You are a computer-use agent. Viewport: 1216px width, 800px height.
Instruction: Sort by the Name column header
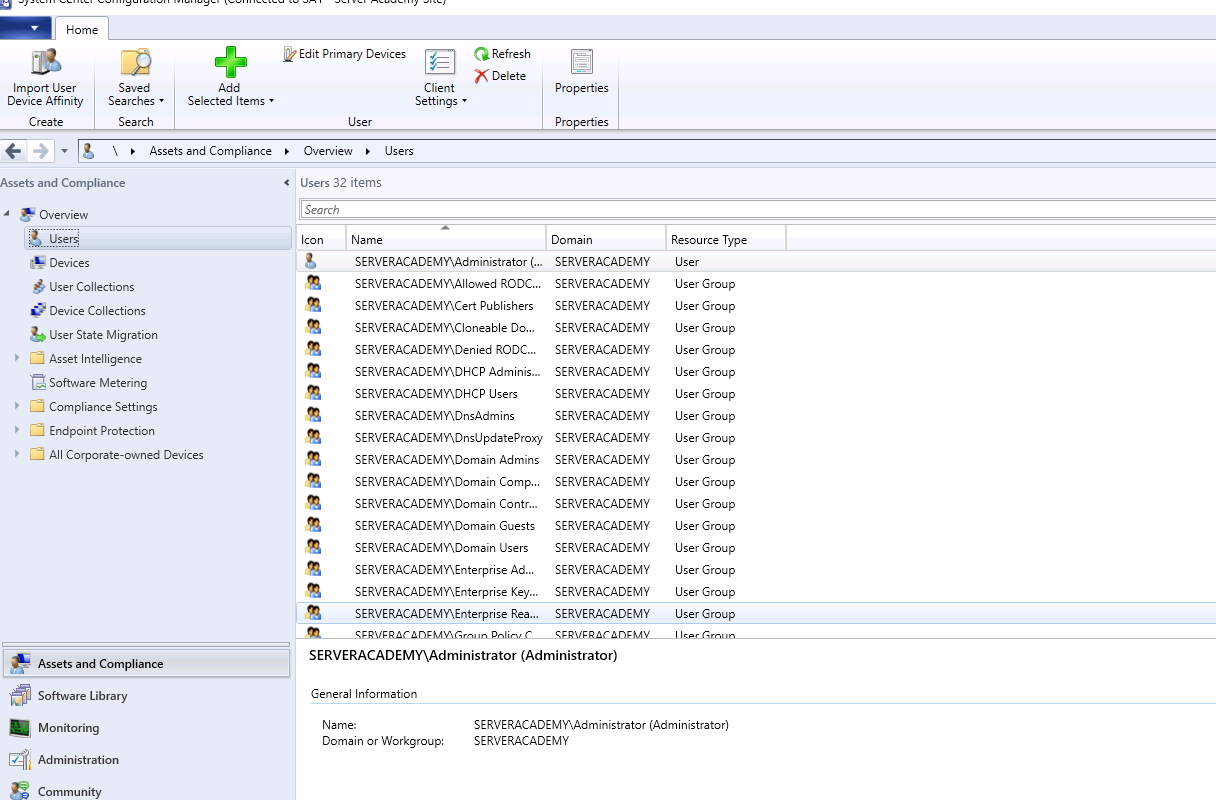tap(446, 240)
